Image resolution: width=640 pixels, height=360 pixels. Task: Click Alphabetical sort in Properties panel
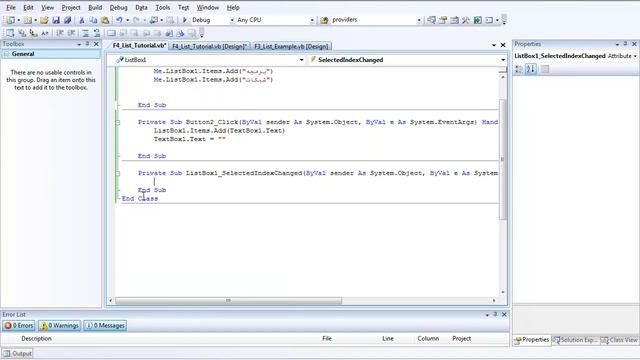(x=530, y=69)
